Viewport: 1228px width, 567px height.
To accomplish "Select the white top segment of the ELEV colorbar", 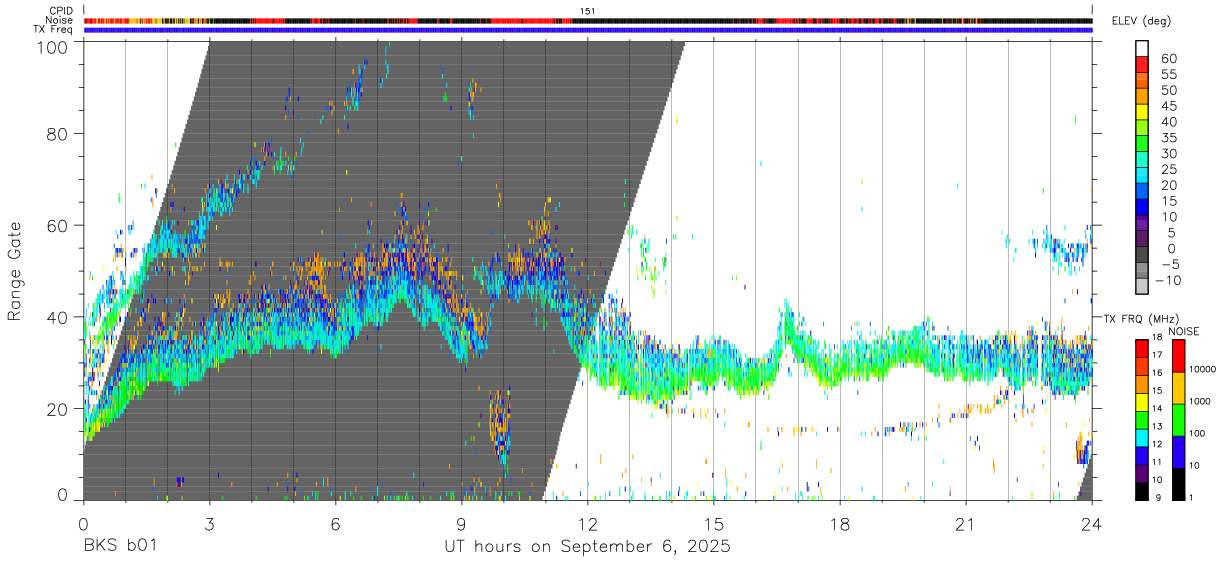I will [1143, 49].
